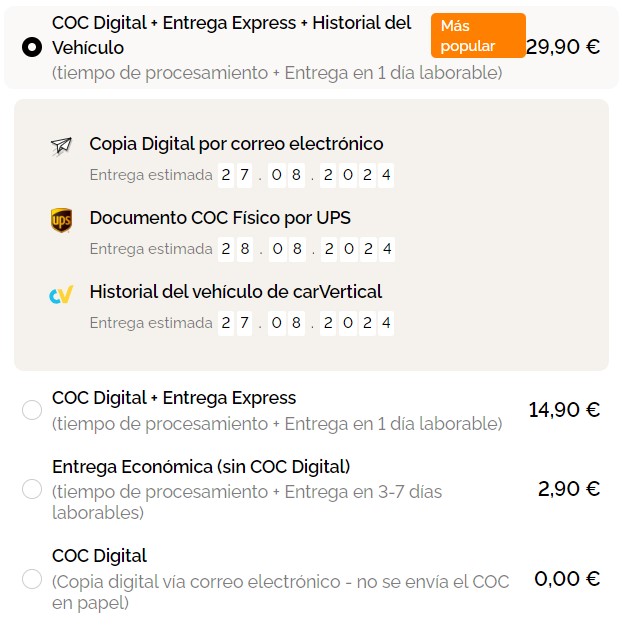Image resolution: width=622 pixels, height=627 pixels.
Task: Select the free COC Digital radio option
Action: click(x=32, y=578)
